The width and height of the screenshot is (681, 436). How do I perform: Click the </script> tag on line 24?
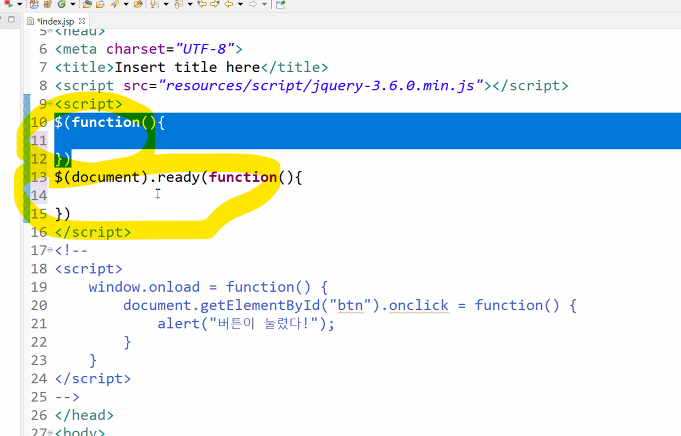(93, 378)
